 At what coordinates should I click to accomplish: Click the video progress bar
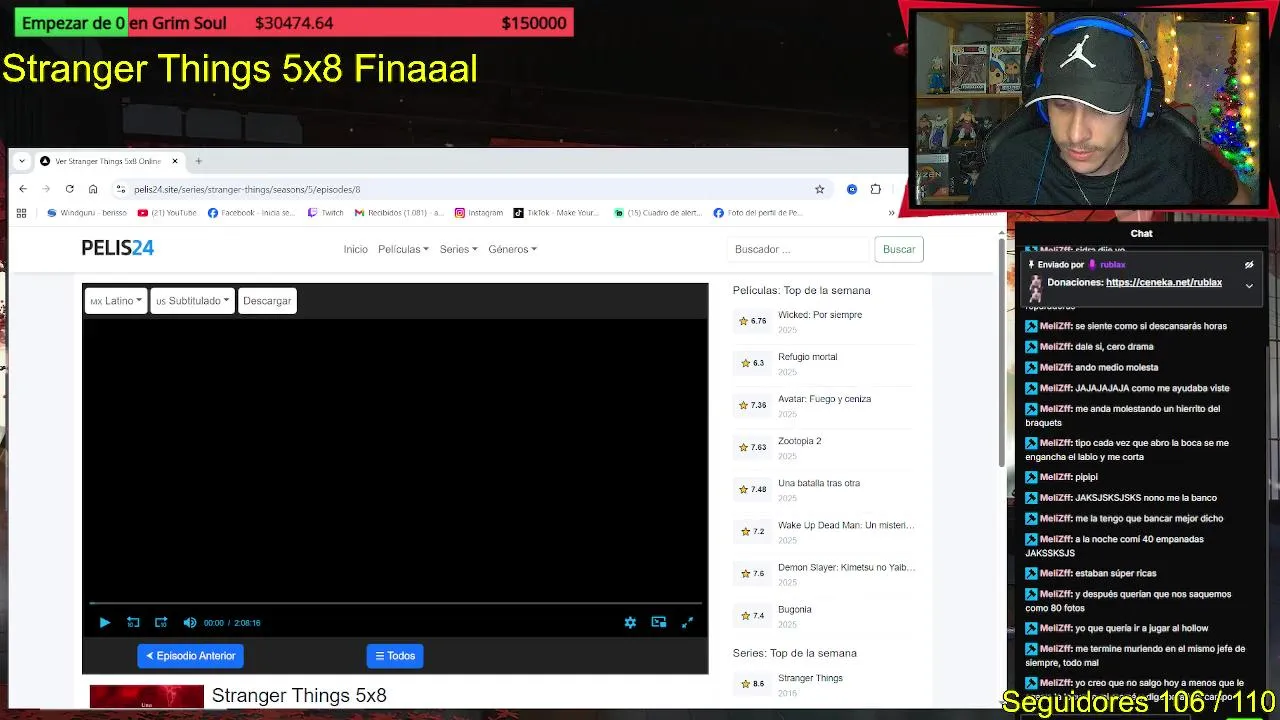point(395,603)
